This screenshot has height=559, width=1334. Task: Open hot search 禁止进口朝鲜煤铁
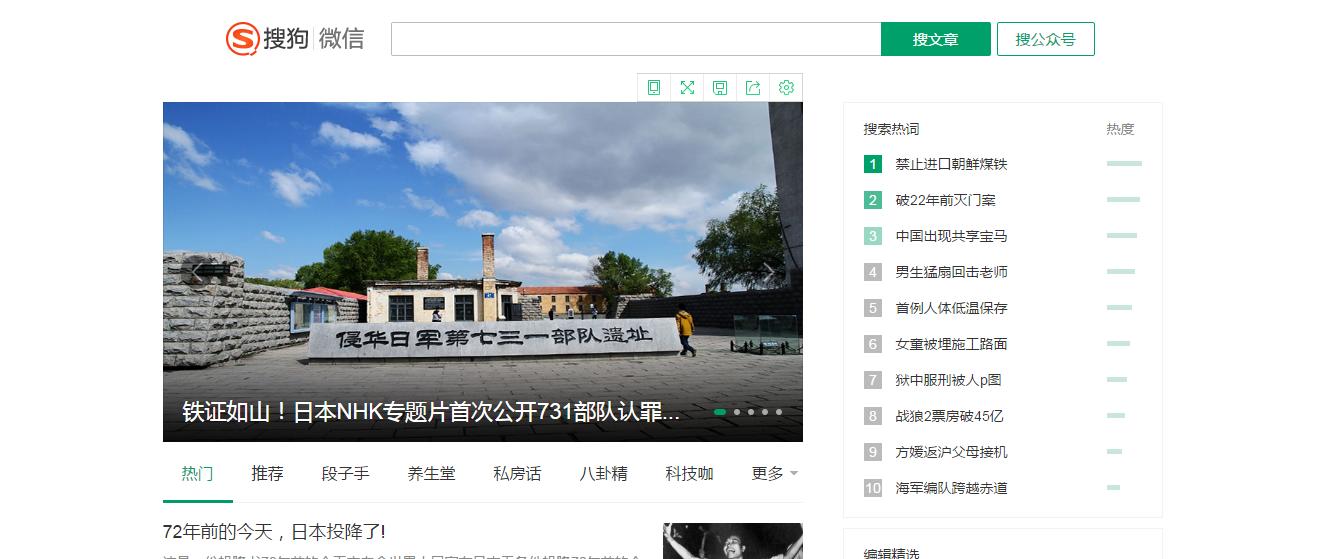951,164
